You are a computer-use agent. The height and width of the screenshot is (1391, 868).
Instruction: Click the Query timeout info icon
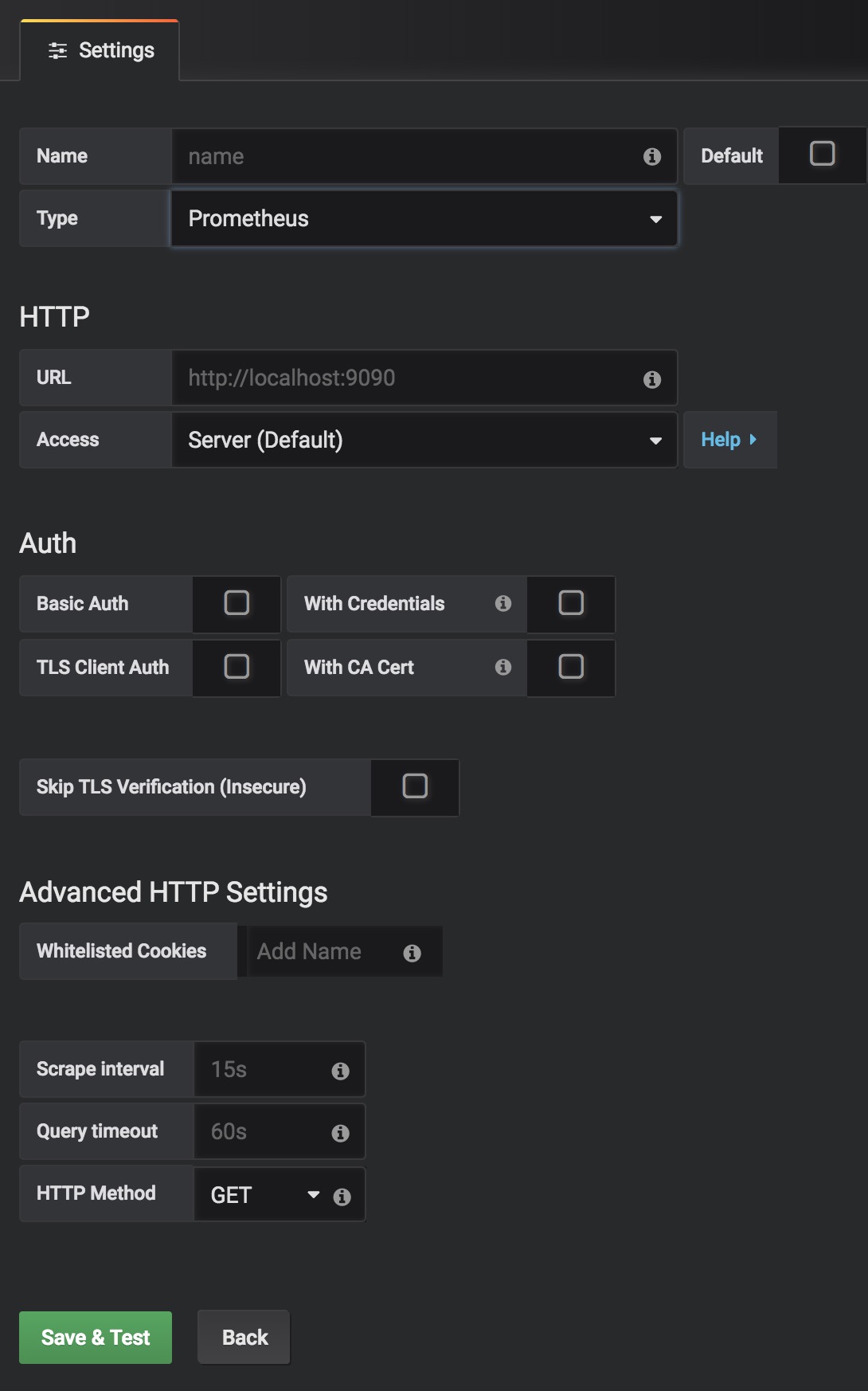coord(340,1133)
